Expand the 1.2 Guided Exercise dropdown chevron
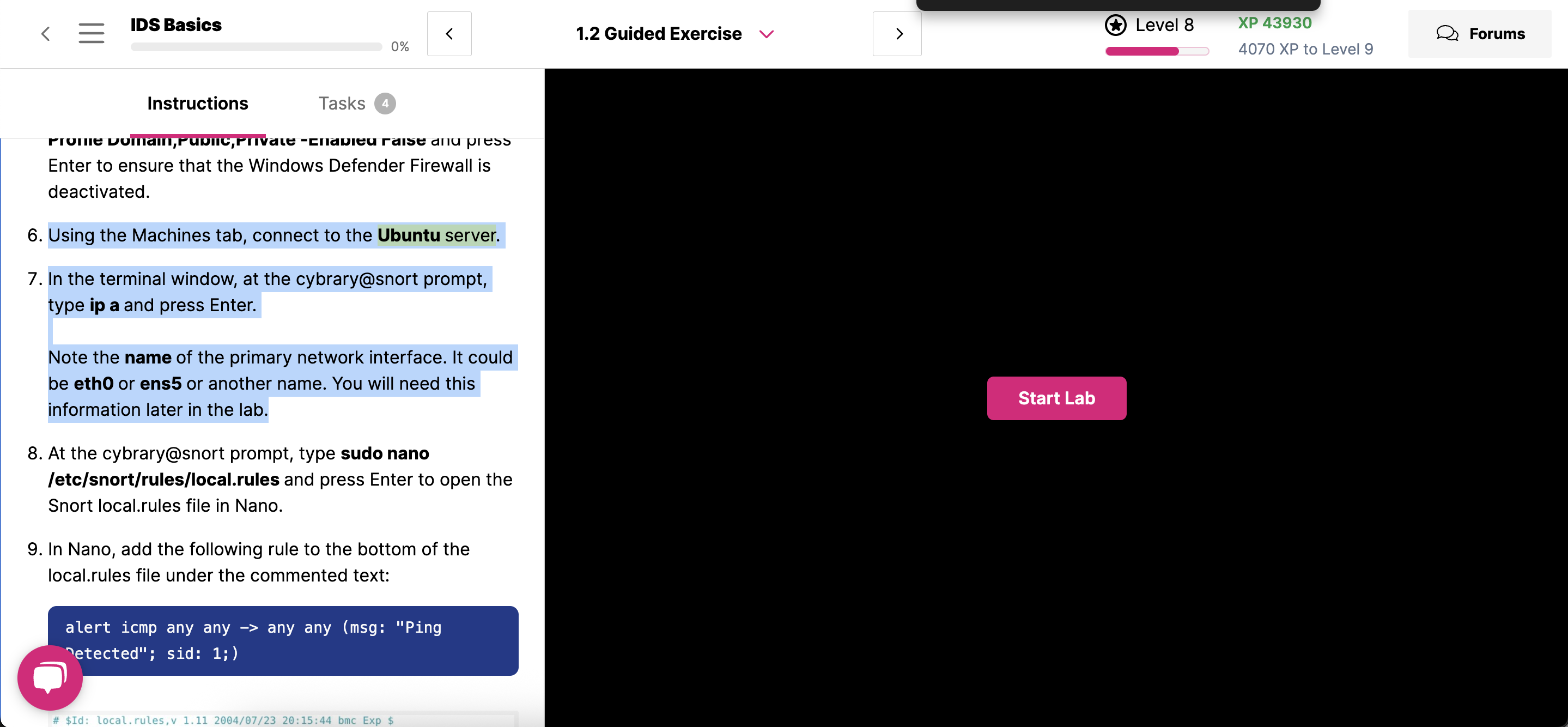This screenshot has height=727, width=1568. tap(767, 34)
